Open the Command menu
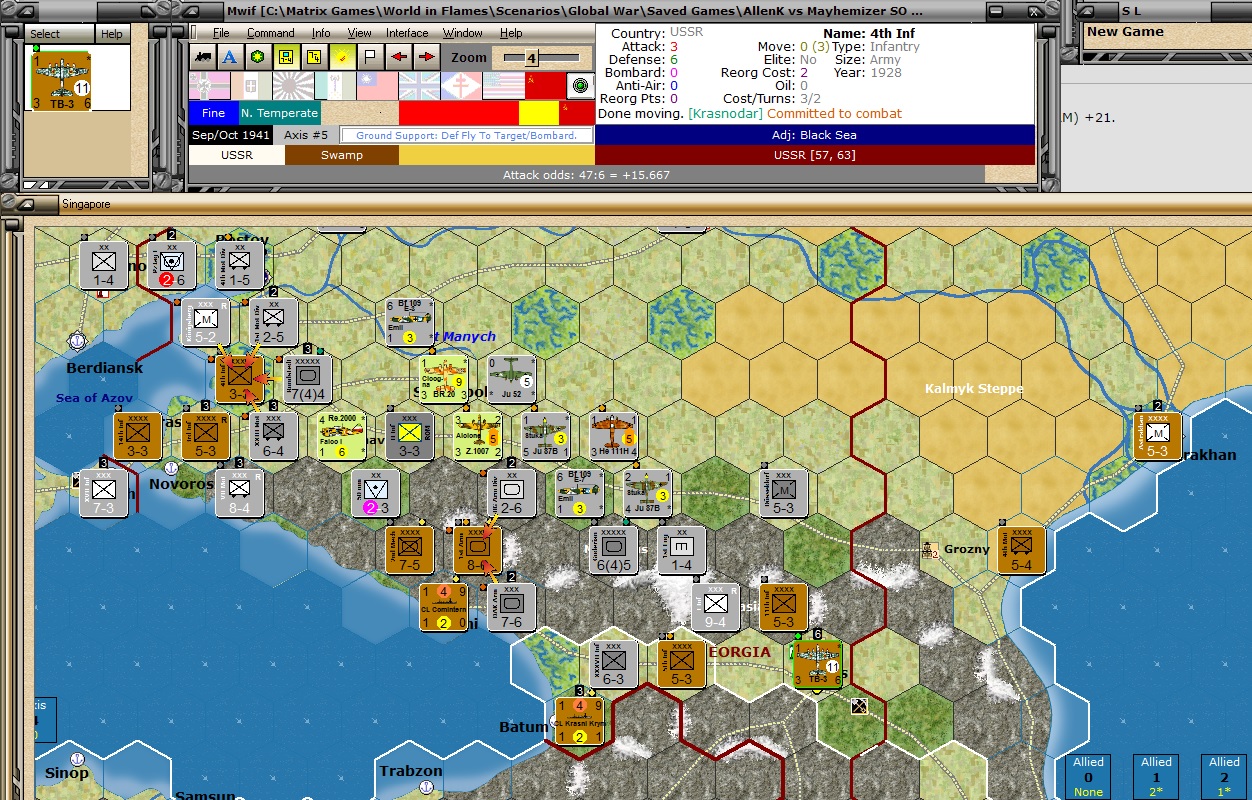The image size is (1252, 800). tap(270, 33)
